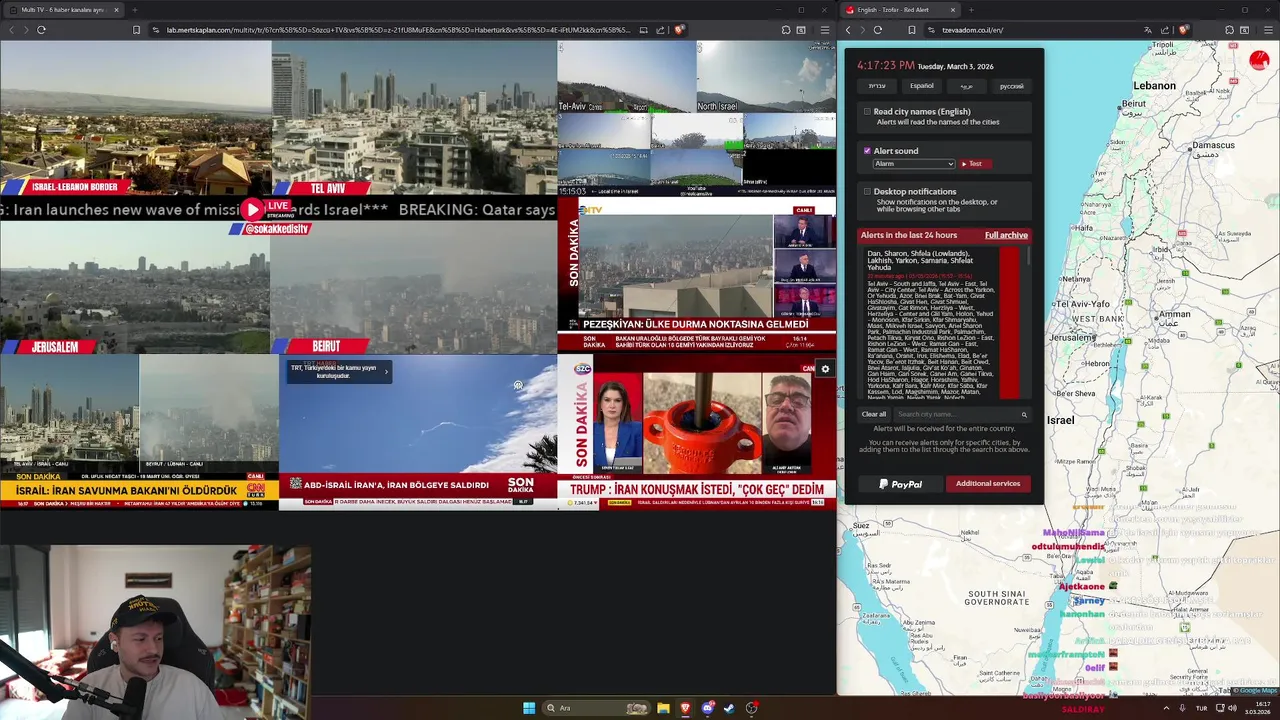Viewport: 1280px width, 720px height.
Task: Select the CNN Türk stream tile
Action: (139, 432)
